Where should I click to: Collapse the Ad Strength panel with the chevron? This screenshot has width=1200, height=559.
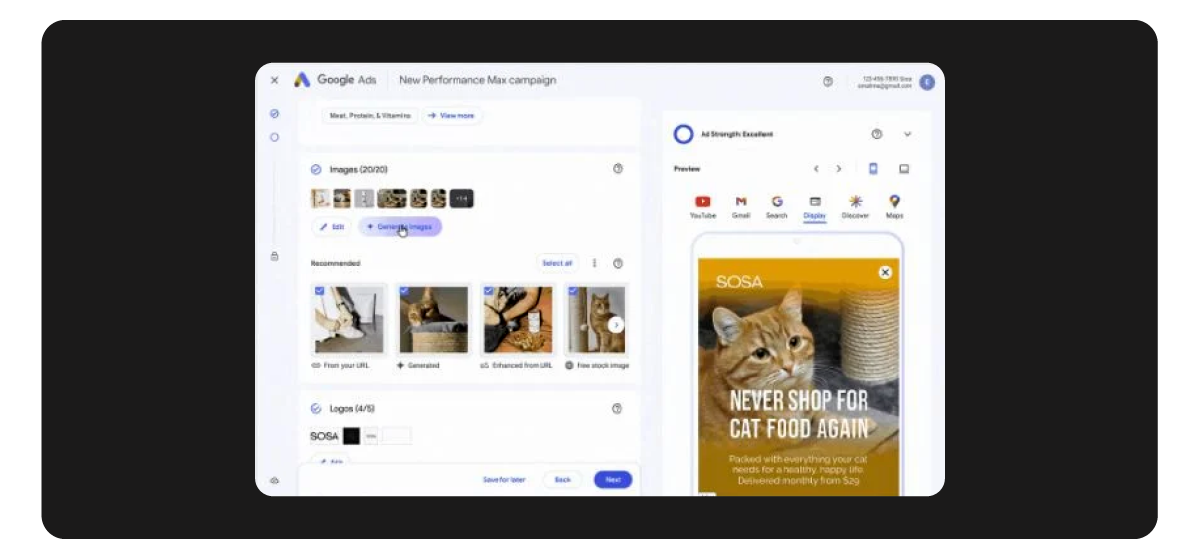[908, 134]
